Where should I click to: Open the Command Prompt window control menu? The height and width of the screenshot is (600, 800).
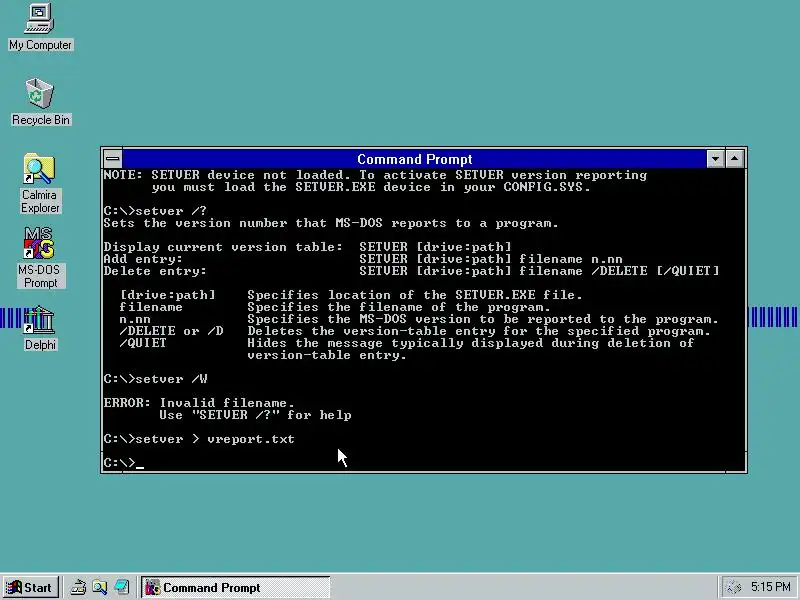(112, 159)
